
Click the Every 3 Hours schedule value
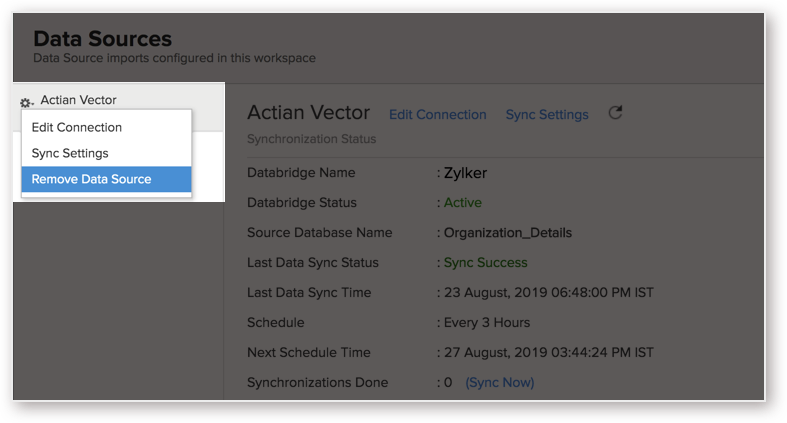[487, 323]
